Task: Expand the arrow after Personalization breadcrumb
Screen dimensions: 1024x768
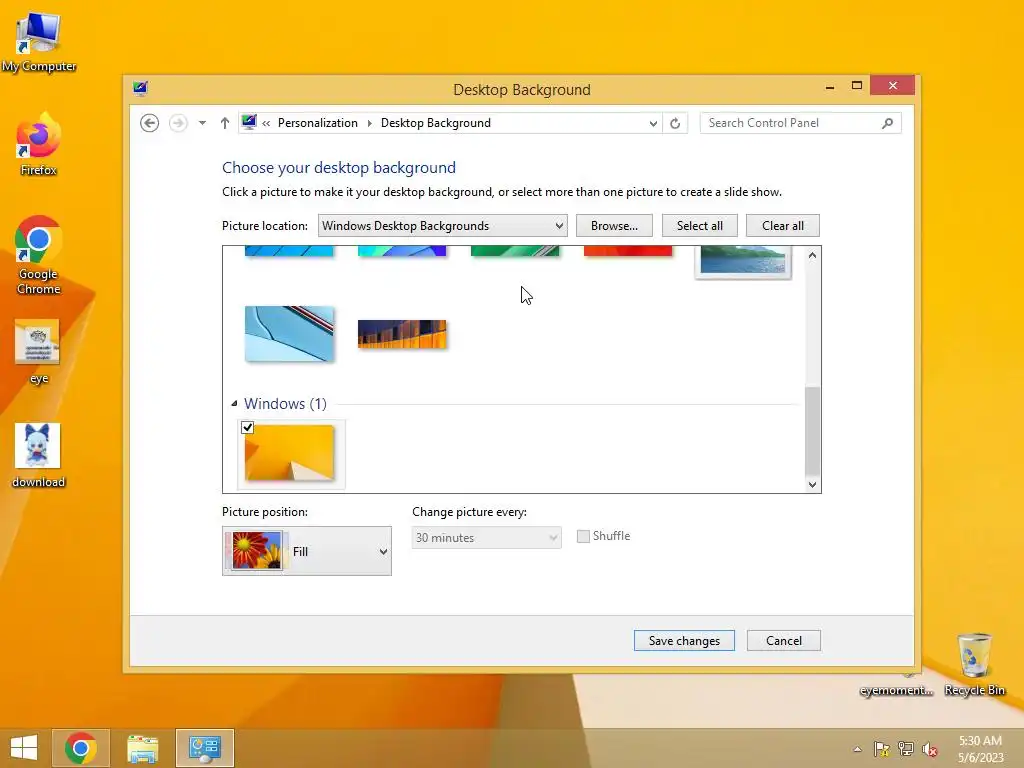Action: pos(370,123)
